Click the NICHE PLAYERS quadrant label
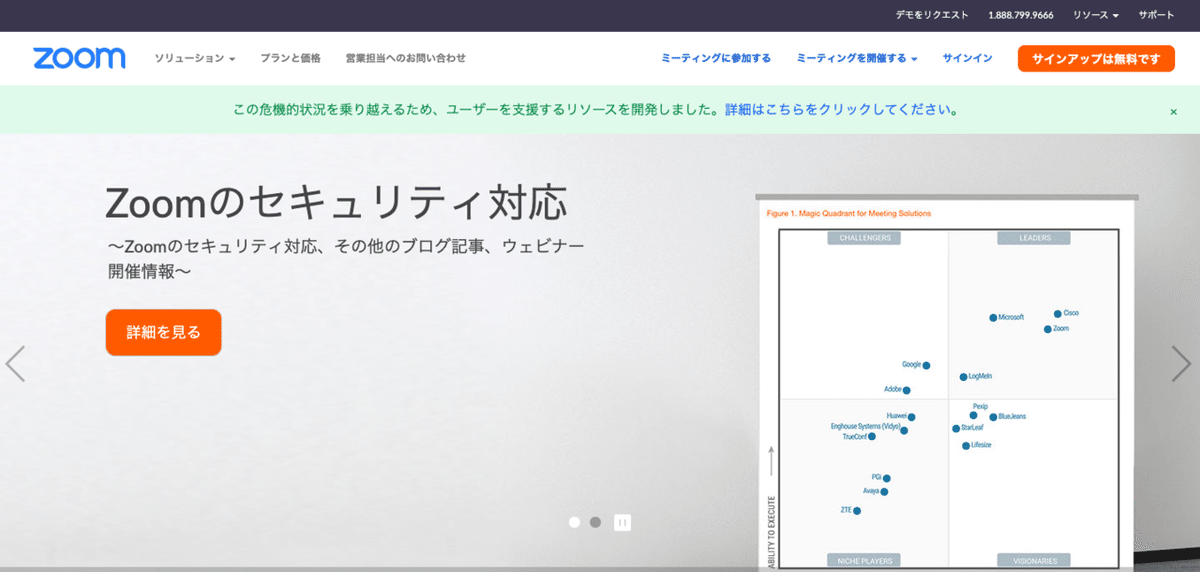Image resolution: width=1200 pixels, height=572 pixels. tap(864, 560)
